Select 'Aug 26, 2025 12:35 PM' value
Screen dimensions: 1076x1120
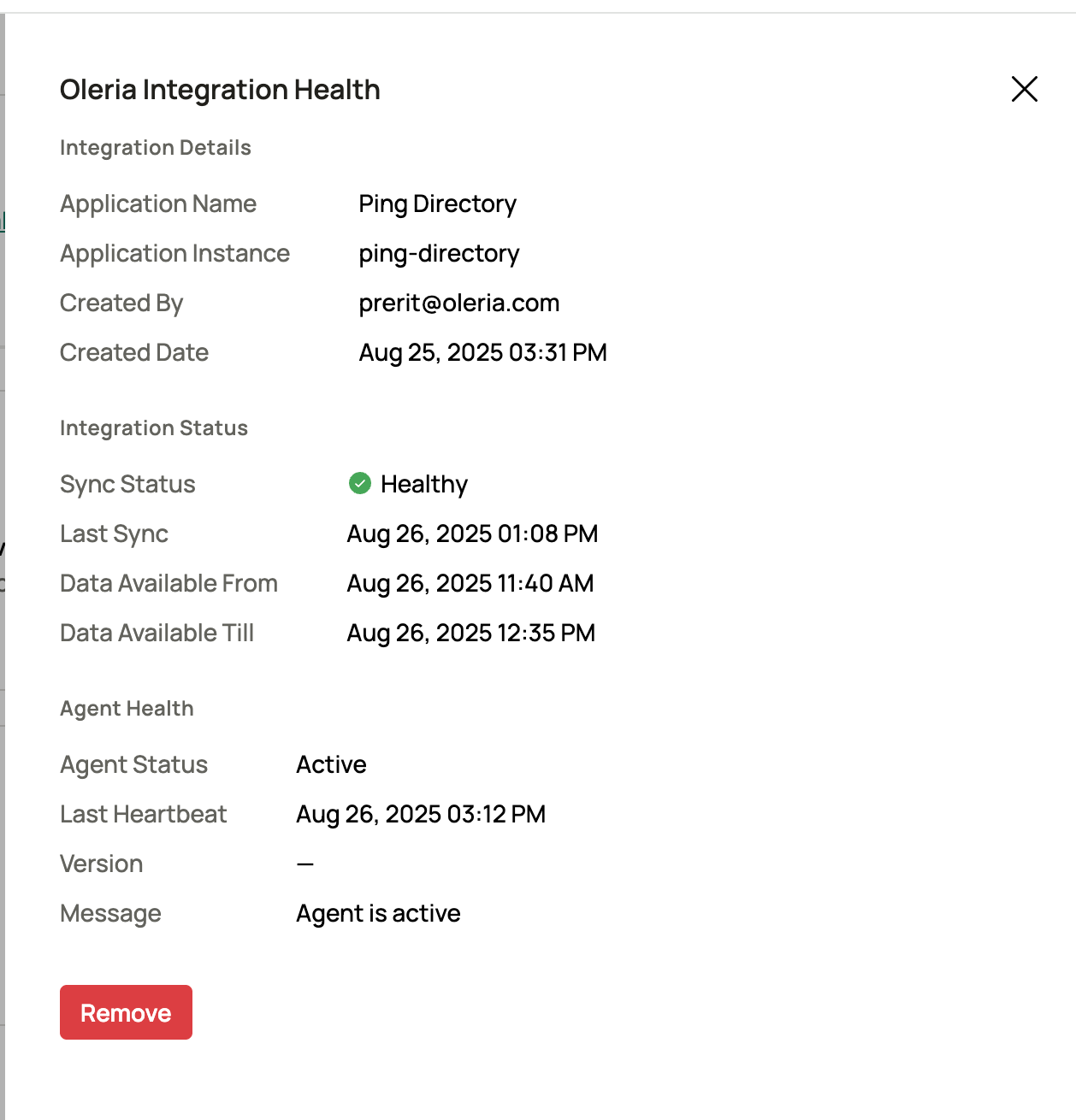coord(470,633)
